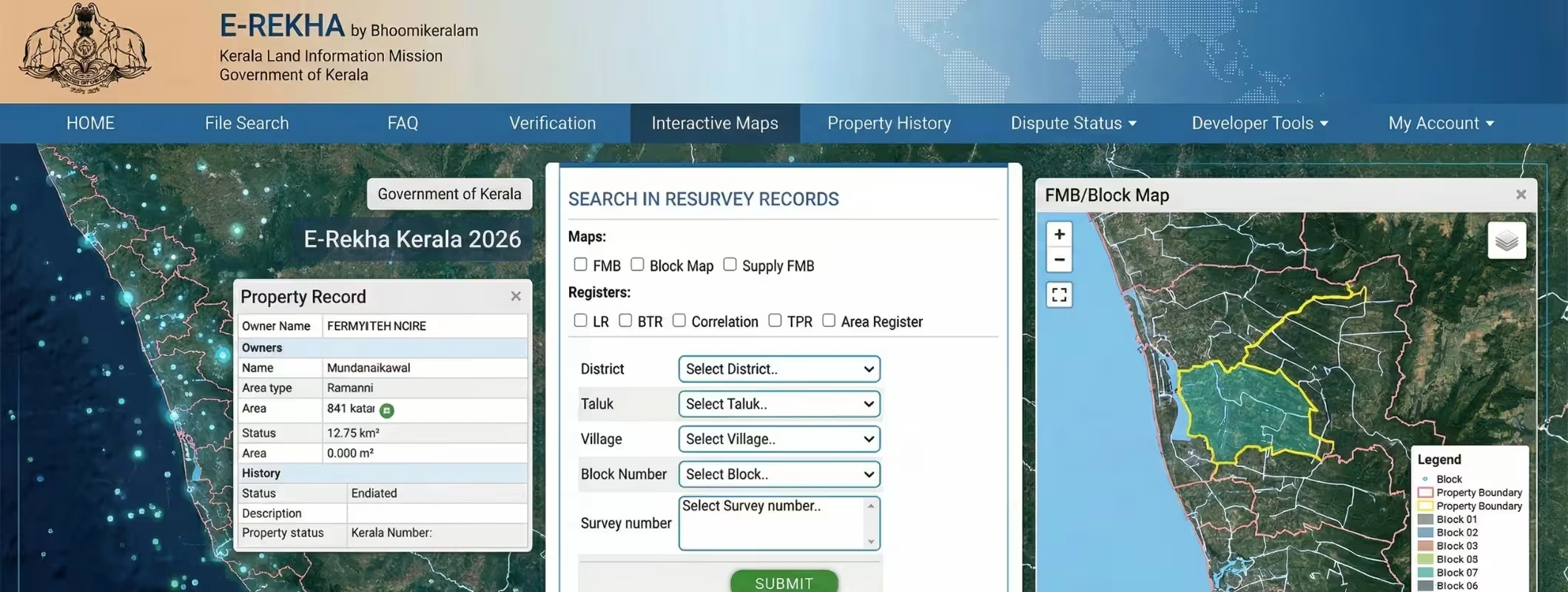Screen dimensions: 1568x592
Task: Click the Endiated status value
Action: coord(374,493)
